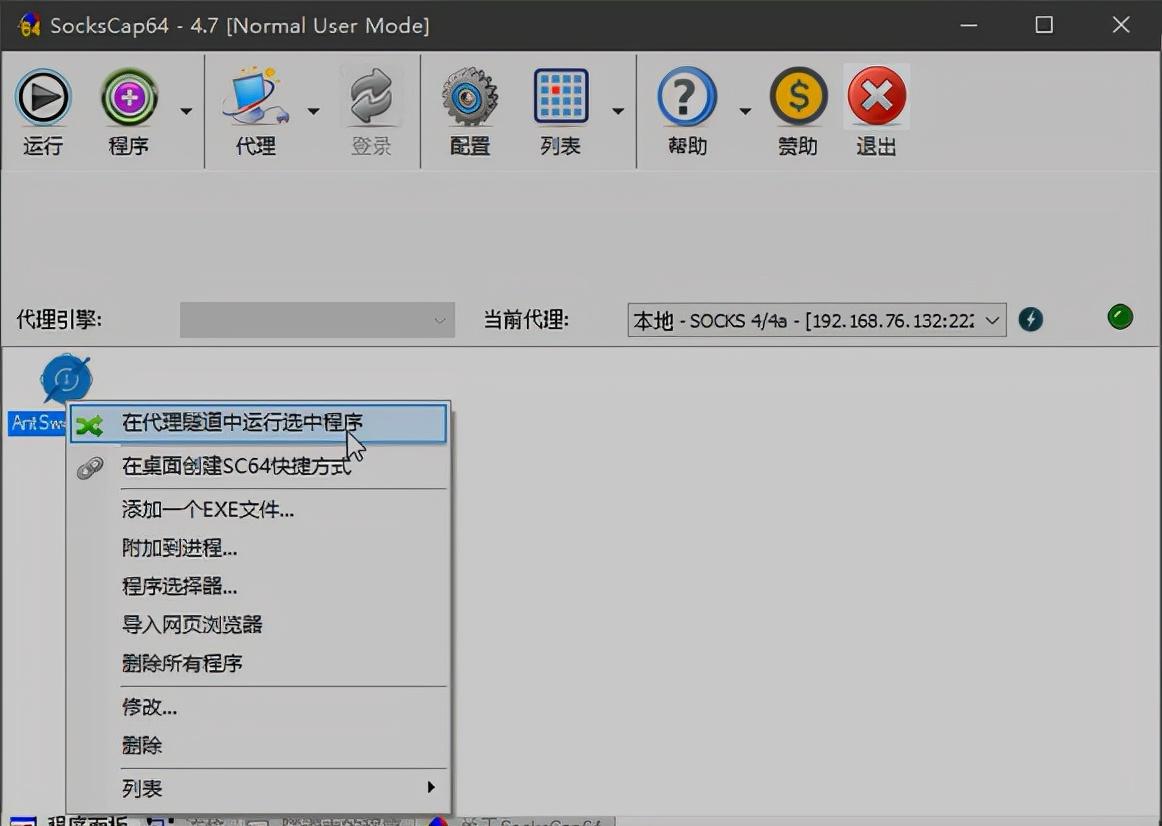The width and height of the screenshot is (1162, 826).
Task: Click the Login (登录) toolbar icon
Action: pos(371,97)
